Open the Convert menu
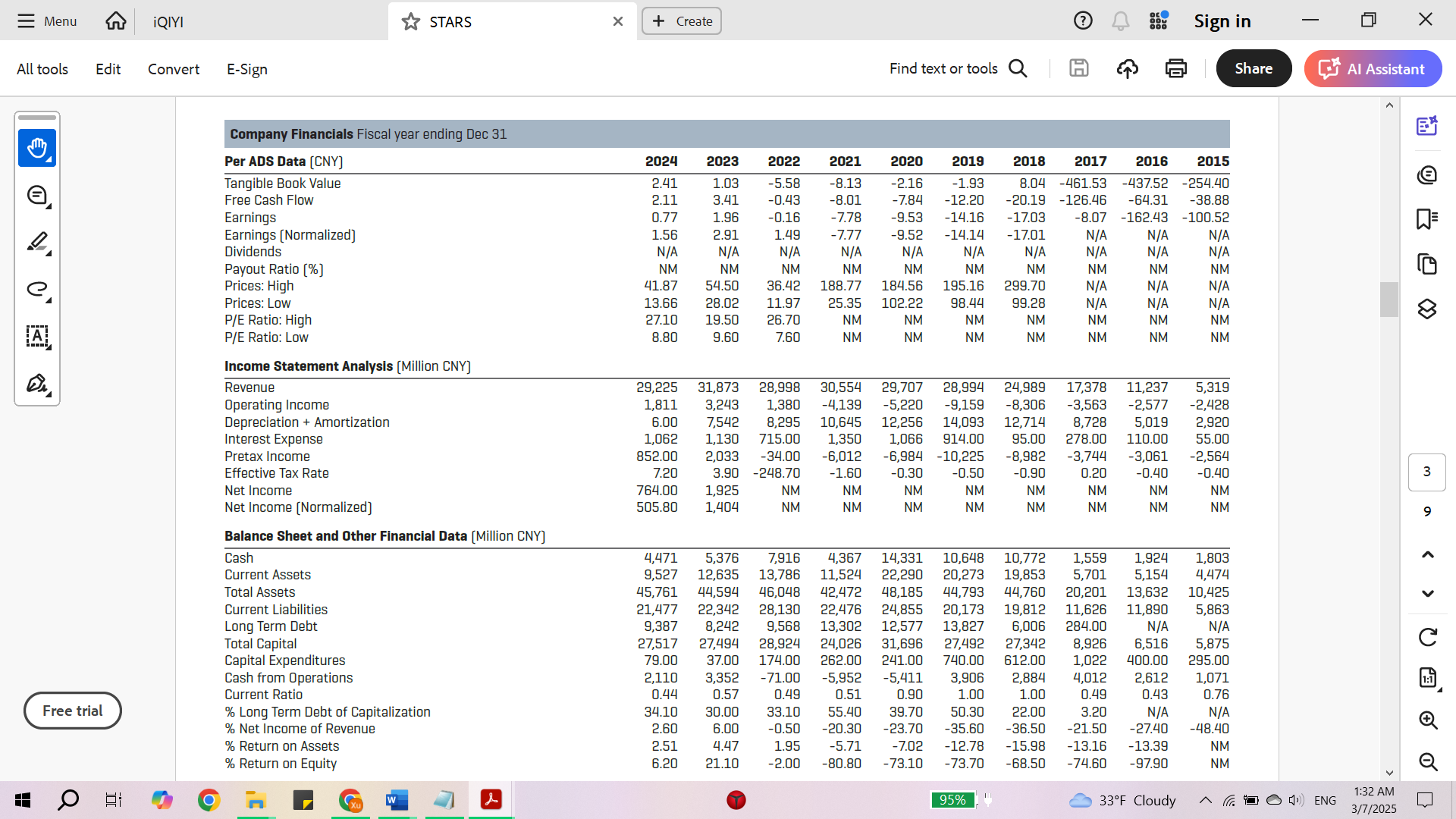1456x819 pixels. pyautogui.click(x=174, y=69)
